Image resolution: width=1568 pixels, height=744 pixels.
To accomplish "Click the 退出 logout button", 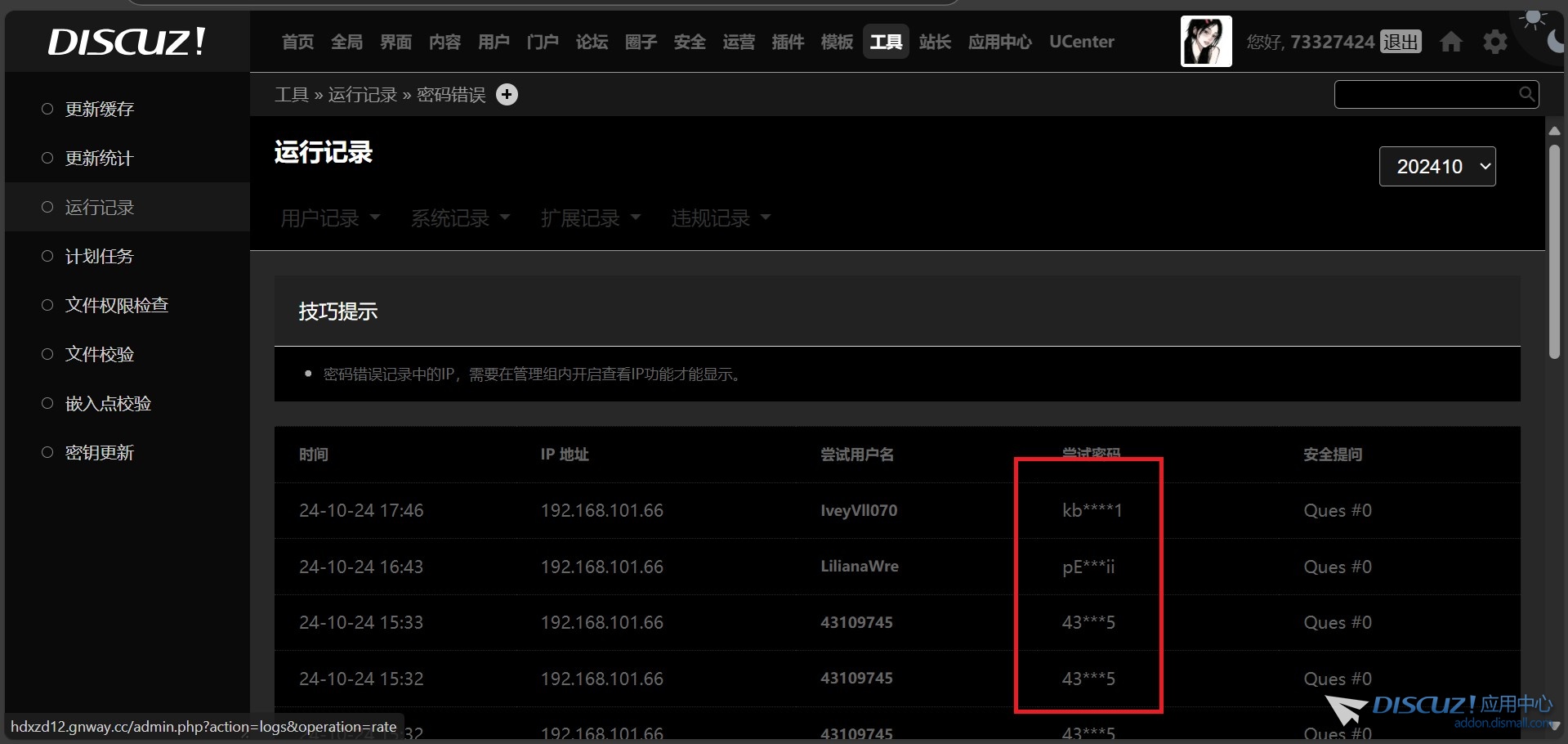I will [1400, 42].
